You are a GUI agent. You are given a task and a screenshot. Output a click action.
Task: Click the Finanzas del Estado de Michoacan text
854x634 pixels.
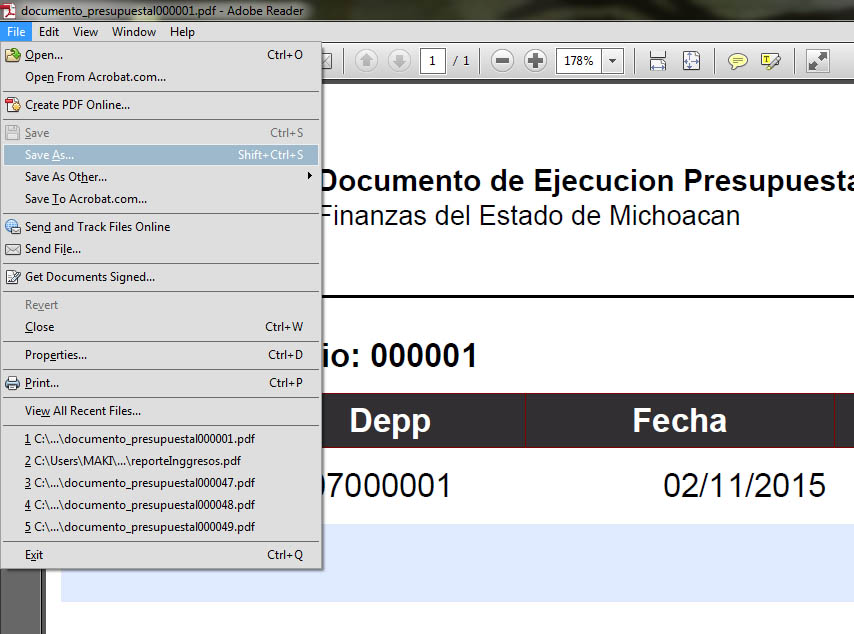point(530,216)
